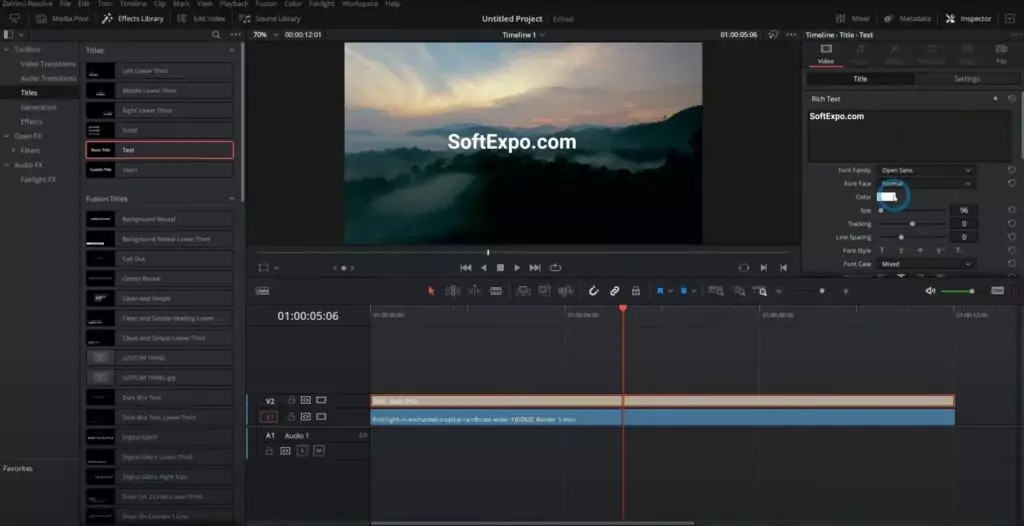The image size is (1024, 526).
Task: Lock the V2 video track
Action: click(291, 401)
